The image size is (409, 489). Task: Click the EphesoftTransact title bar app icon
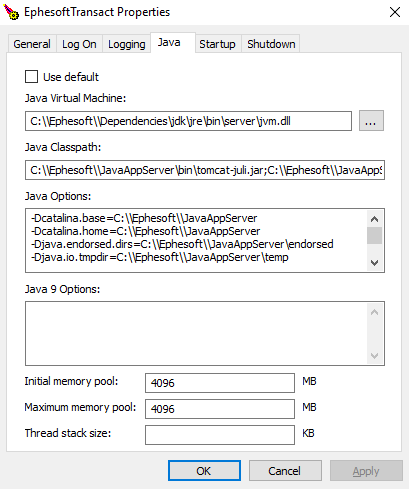pos(11,12)
